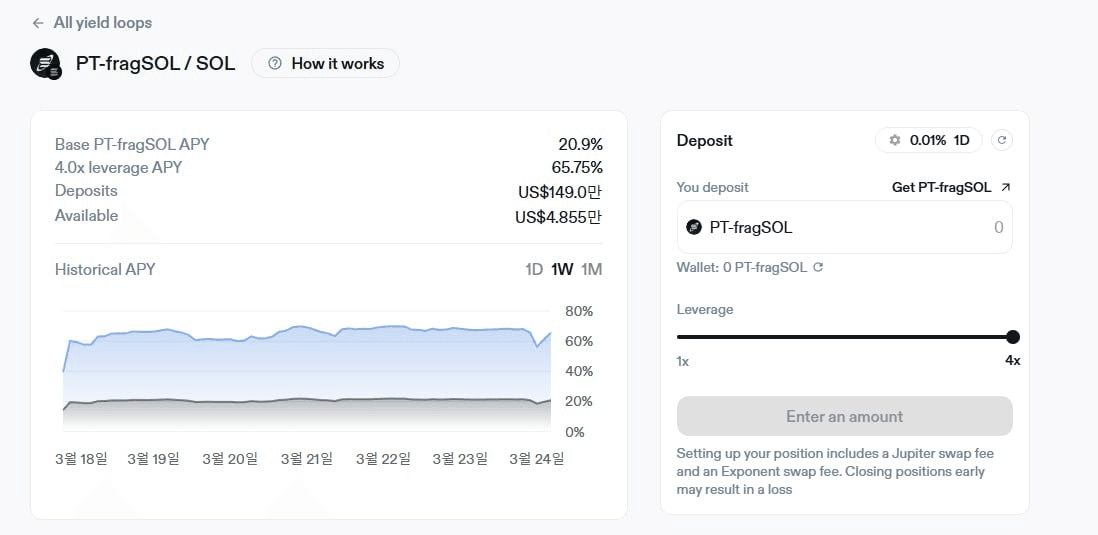Click the PT-fragSOL token icon in the deposit field
Image resolution: width=1098 pixels, height=535 pixels.
(694, 227)
